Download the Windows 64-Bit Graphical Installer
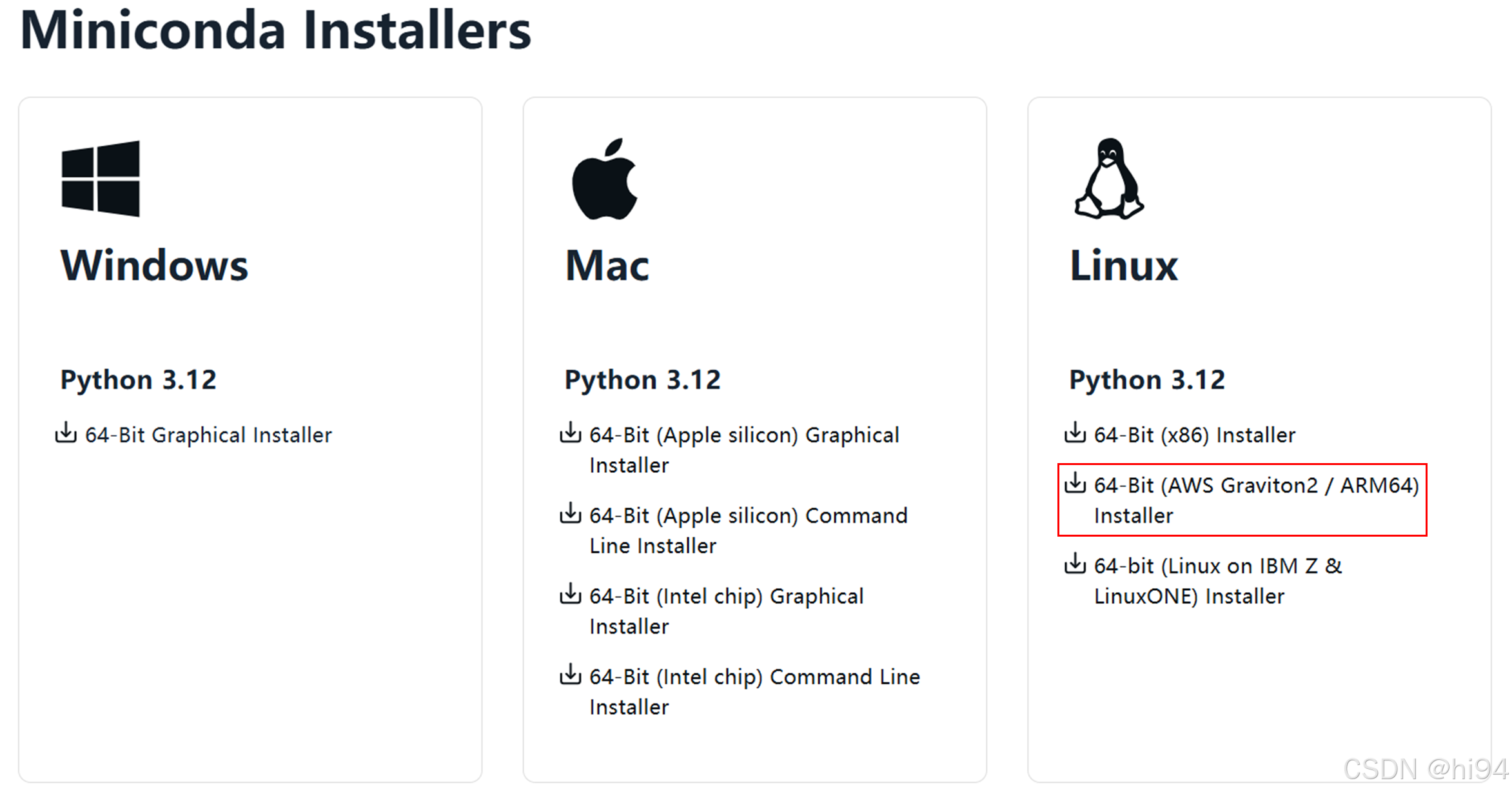 pyautogui.click(x=208, y=435)
